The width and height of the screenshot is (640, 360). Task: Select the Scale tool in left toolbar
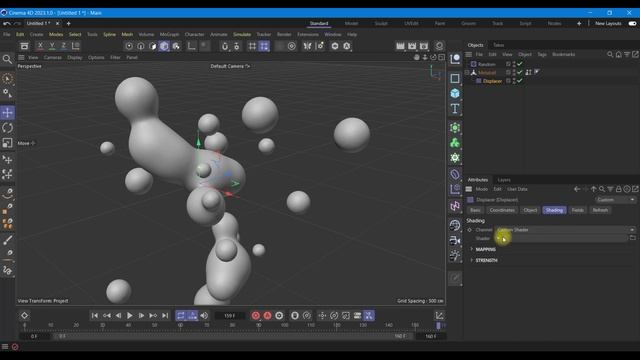point(7,143)
